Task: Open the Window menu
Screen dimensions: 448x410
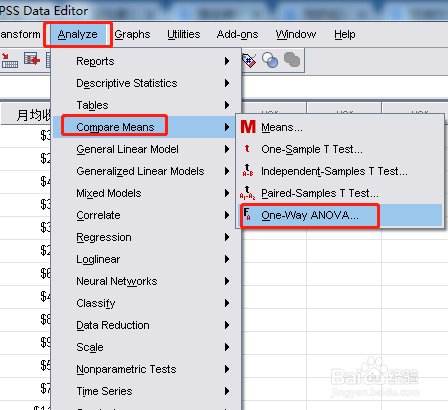Action: point(296,34)
